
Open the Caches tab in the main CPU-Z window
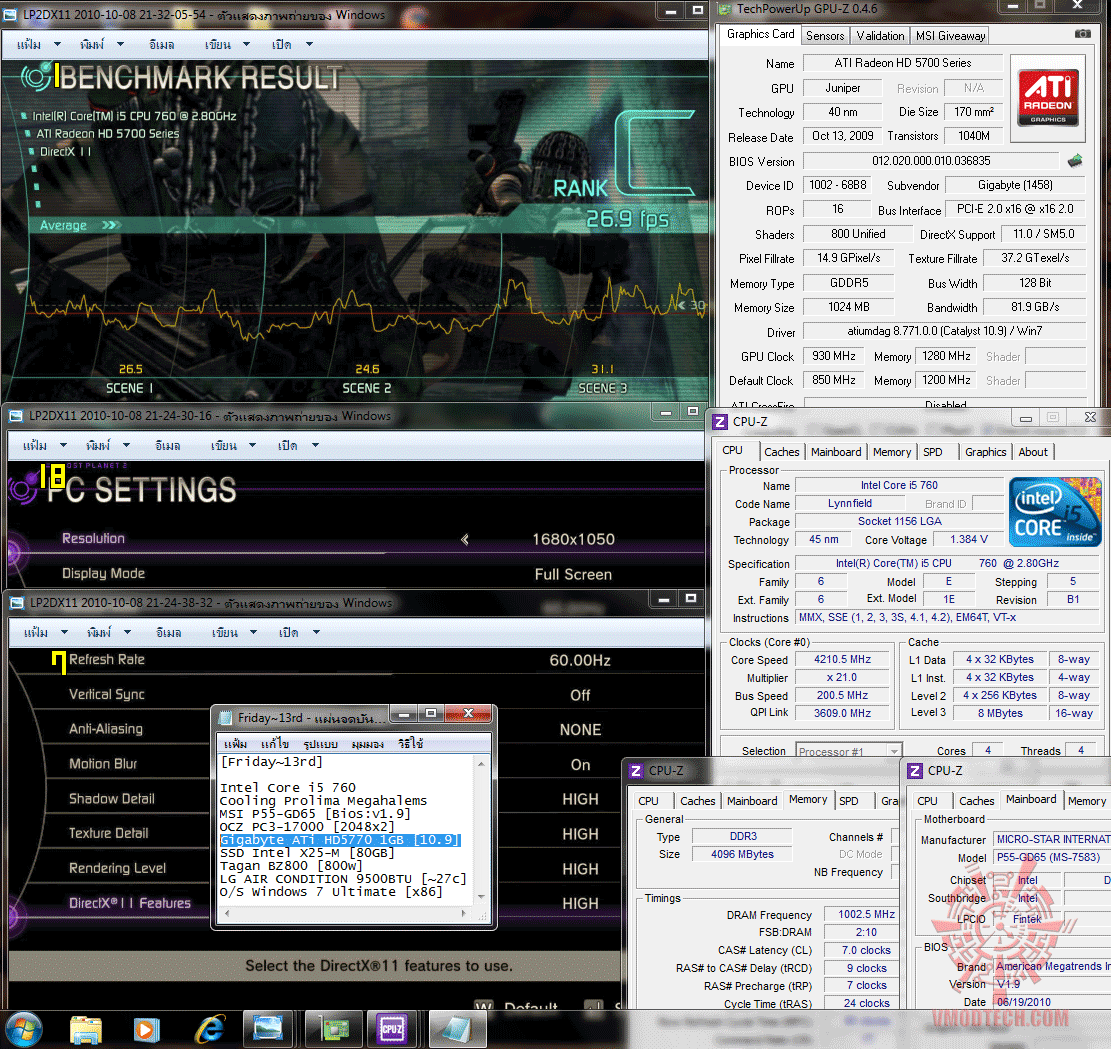(x=782, y=452)
